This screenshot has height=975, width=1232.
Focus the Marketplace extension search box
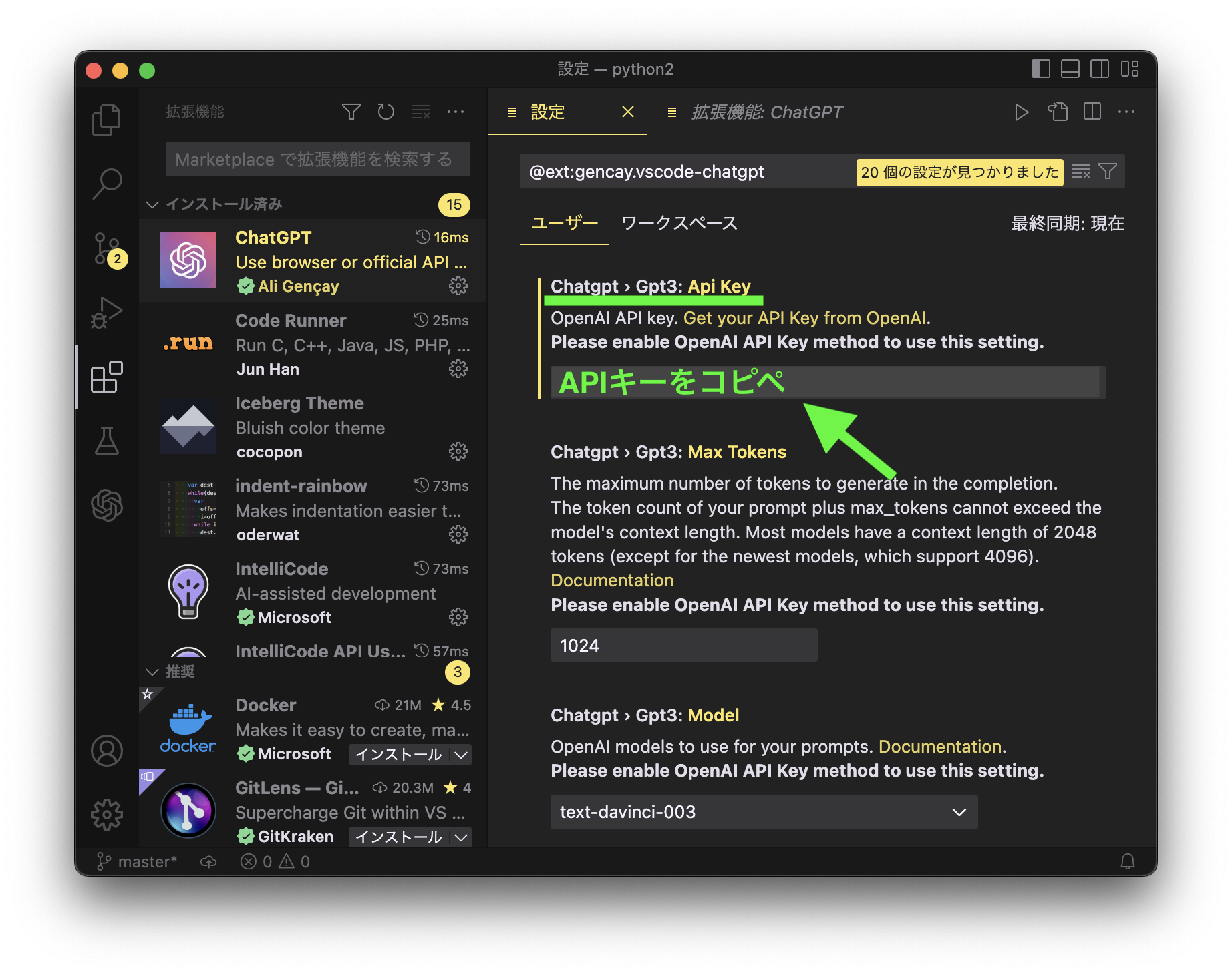click(x=318, y=160)
